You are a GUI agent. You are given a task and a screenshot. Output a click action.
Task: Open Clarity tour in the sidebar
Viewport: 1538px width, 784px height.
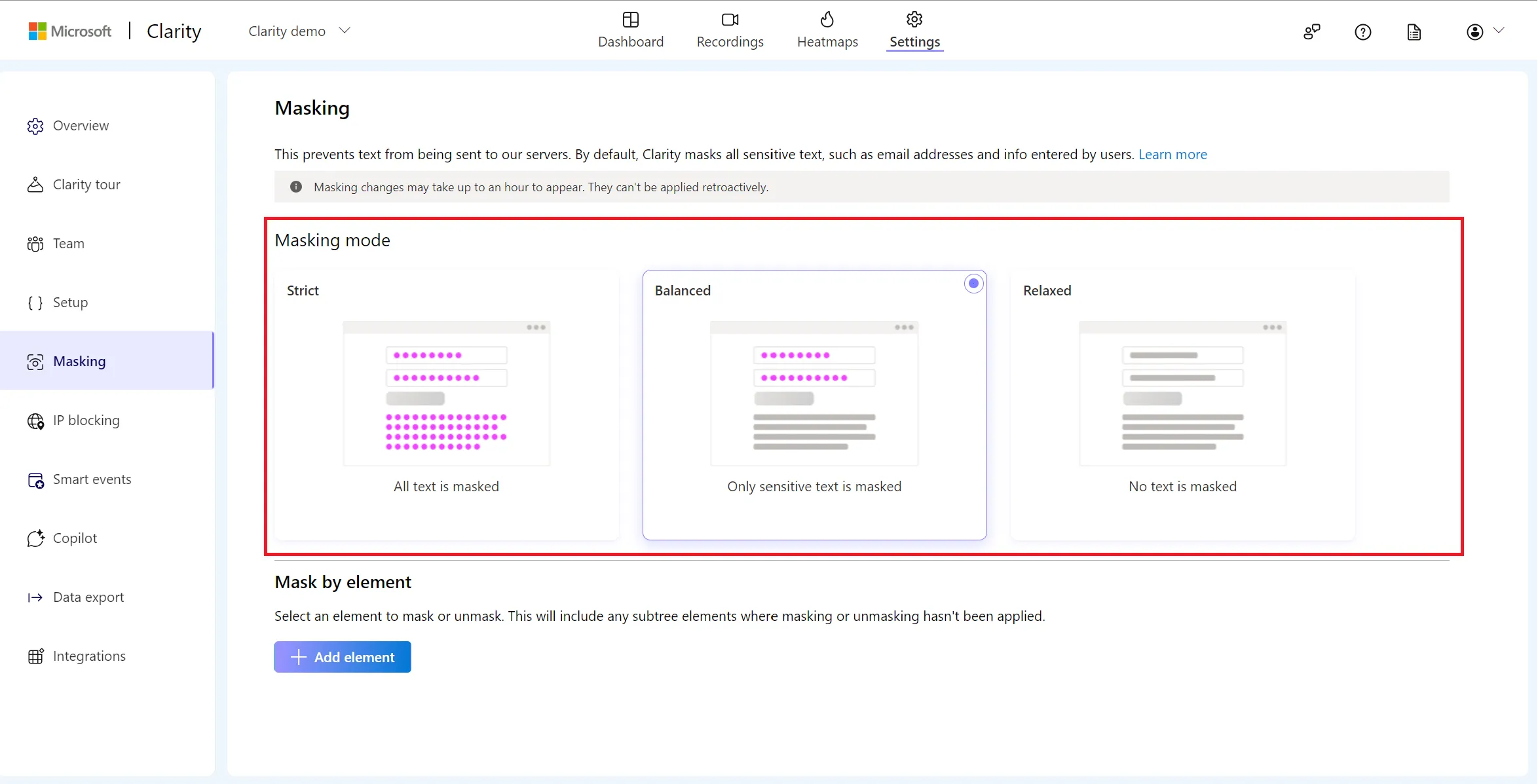pyautogui.click(x=107, y=185)
